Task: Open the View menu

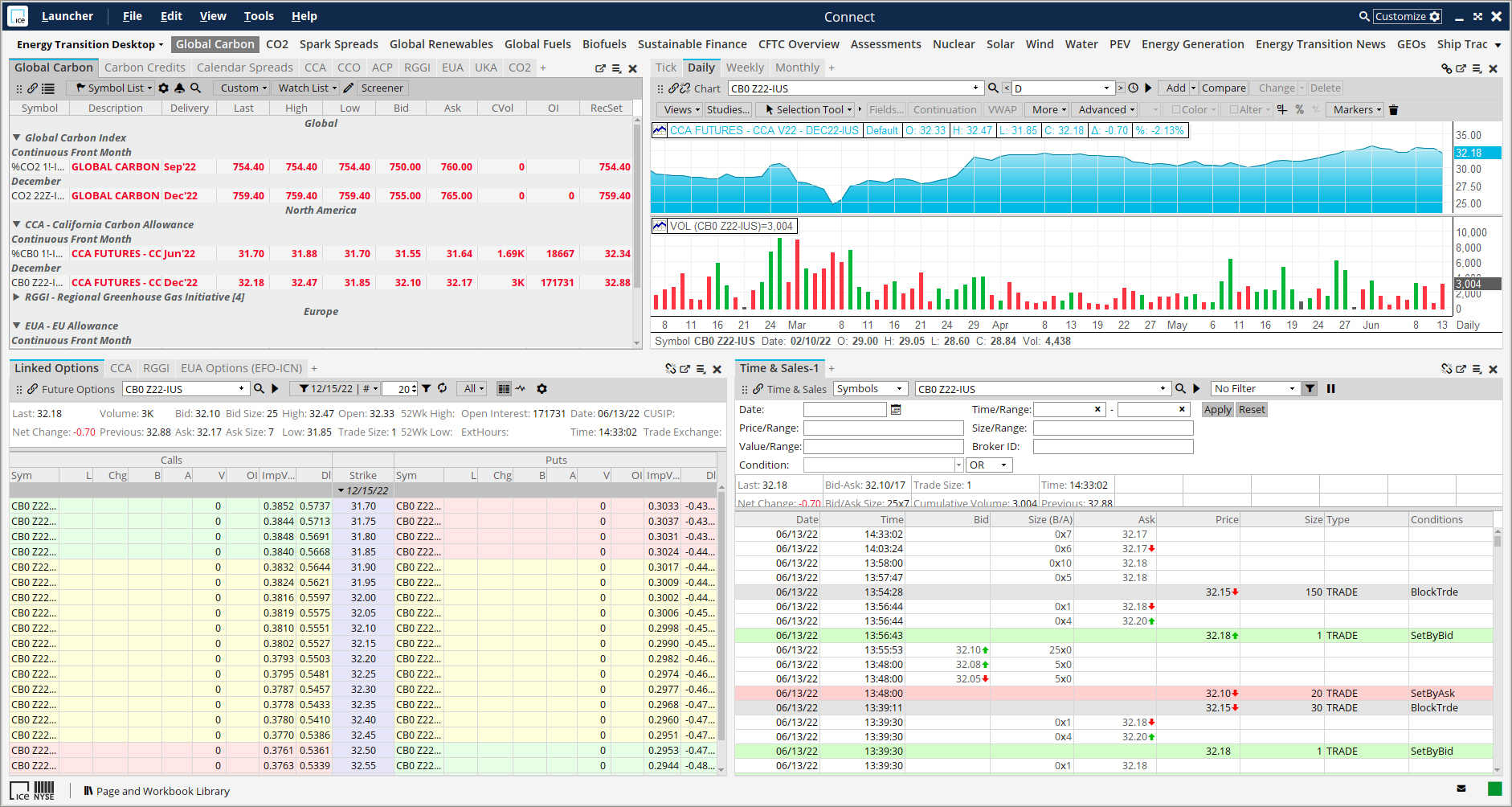Action: click(213, 16)
